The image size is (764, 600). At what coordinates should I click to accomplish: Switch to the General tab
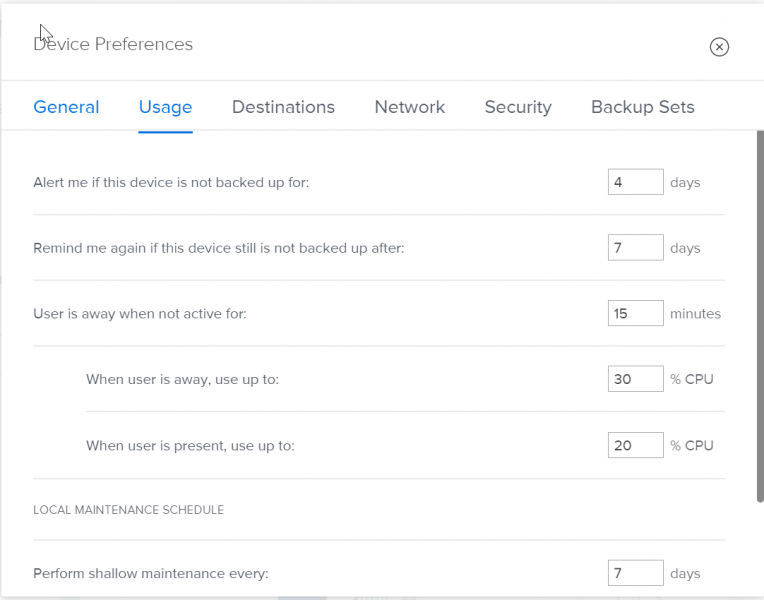[x=66, y=107]
